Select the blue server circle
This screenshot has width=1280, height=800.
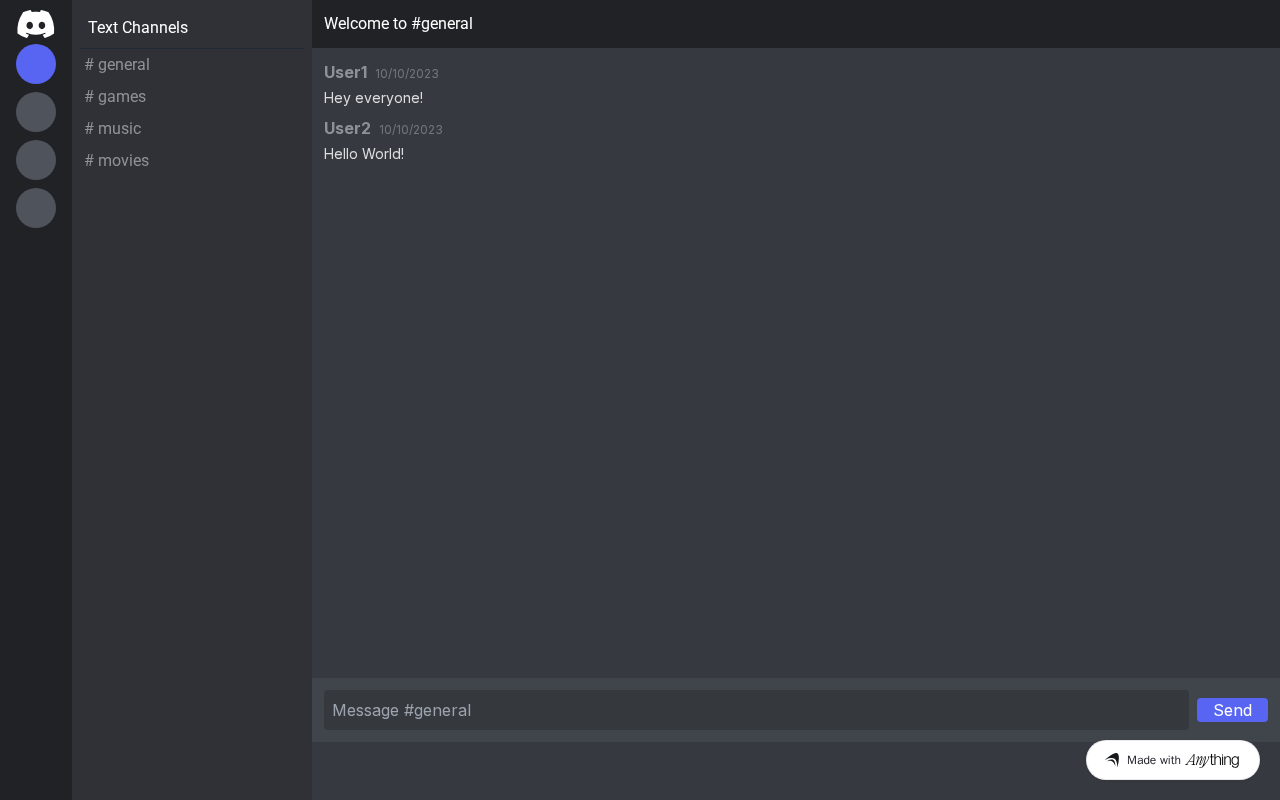click(x=36, y=64)
